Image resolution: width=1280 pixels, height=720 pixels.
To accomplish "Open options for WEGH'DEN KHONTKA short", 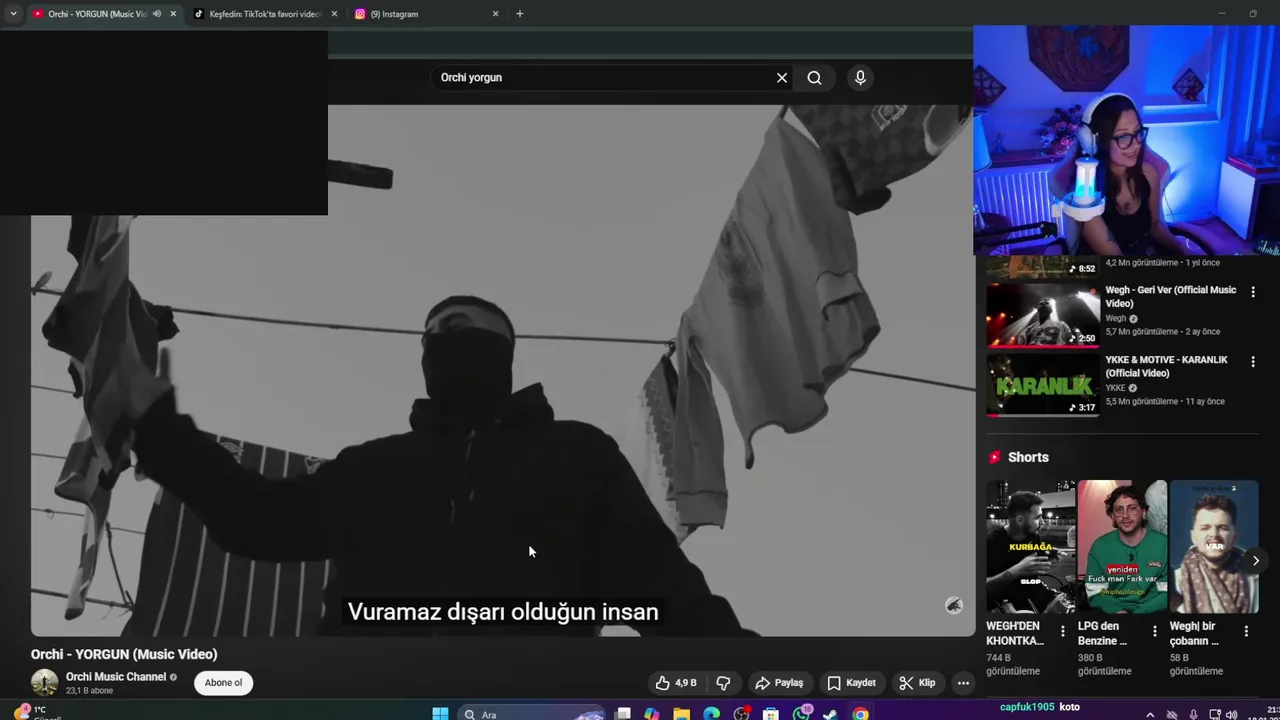I will pyautogui.click(x=1063, y=631).
